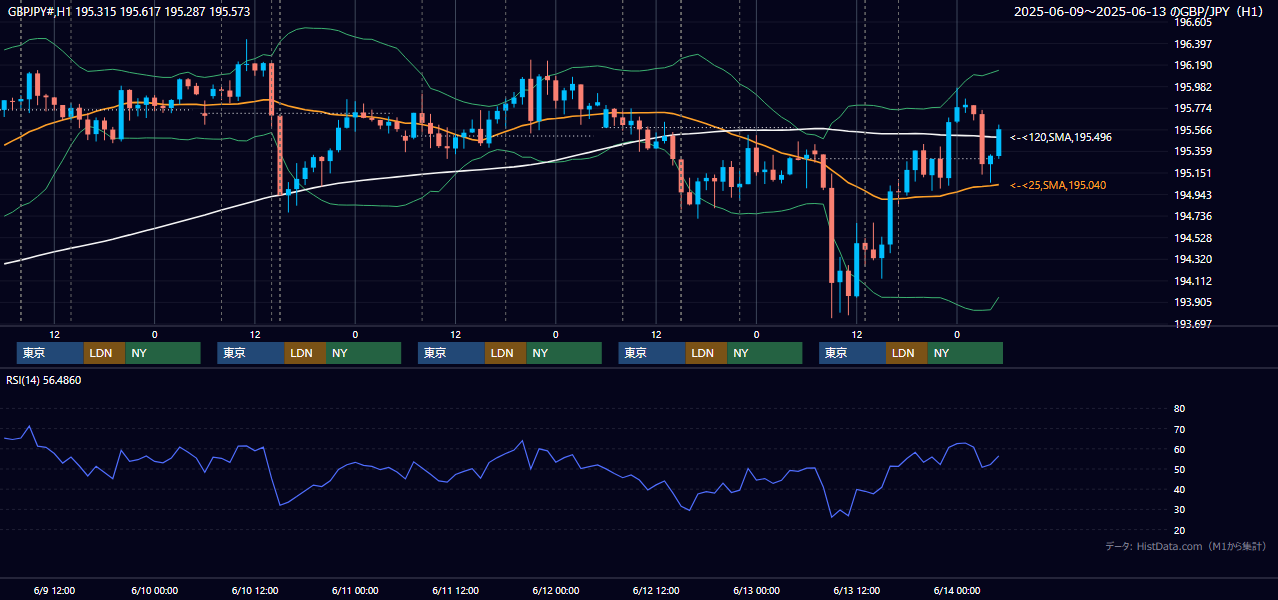Click the 193.905 price axis label

[x=1193, y=302]
